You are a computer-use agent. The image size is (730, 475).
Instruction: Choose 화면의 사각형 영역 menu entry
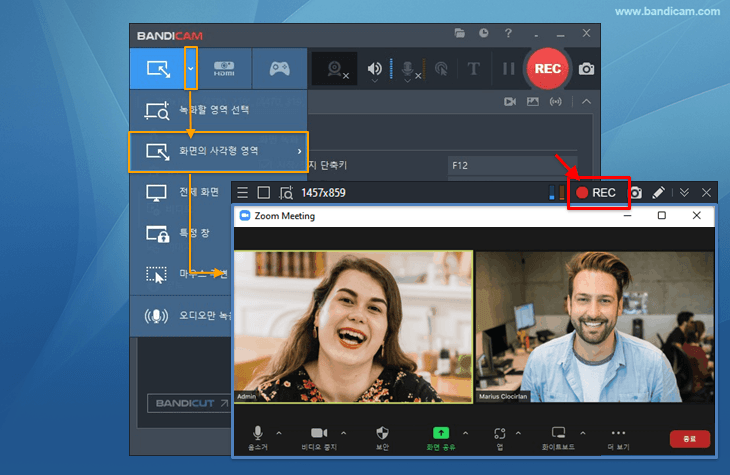pos(218,152)
